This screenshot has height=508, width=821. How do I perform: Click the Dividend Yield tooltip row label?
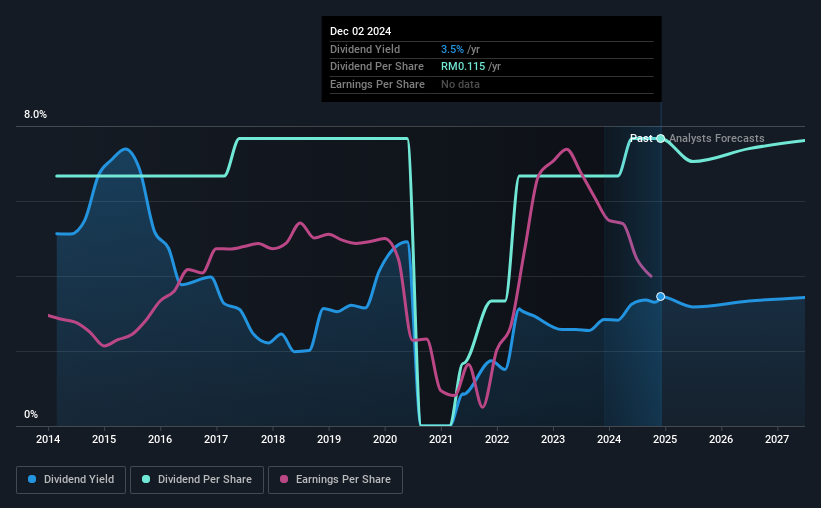[x=365, y=49]
